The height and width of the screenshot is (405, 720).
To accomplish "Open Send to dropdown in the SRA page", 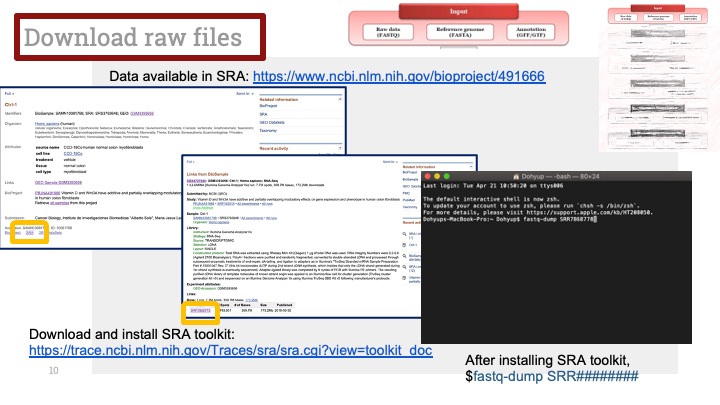I will [391, 162].
